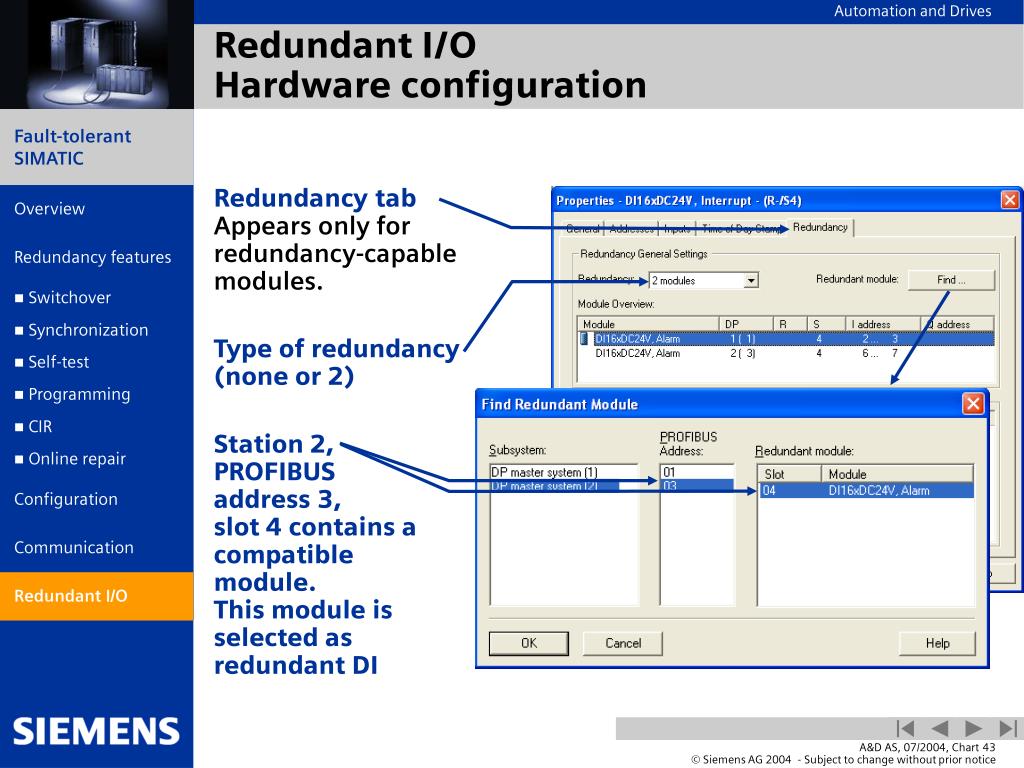1024x768 pixels.
Task: Click the Module column header in overview
Action: pos(648,324)
